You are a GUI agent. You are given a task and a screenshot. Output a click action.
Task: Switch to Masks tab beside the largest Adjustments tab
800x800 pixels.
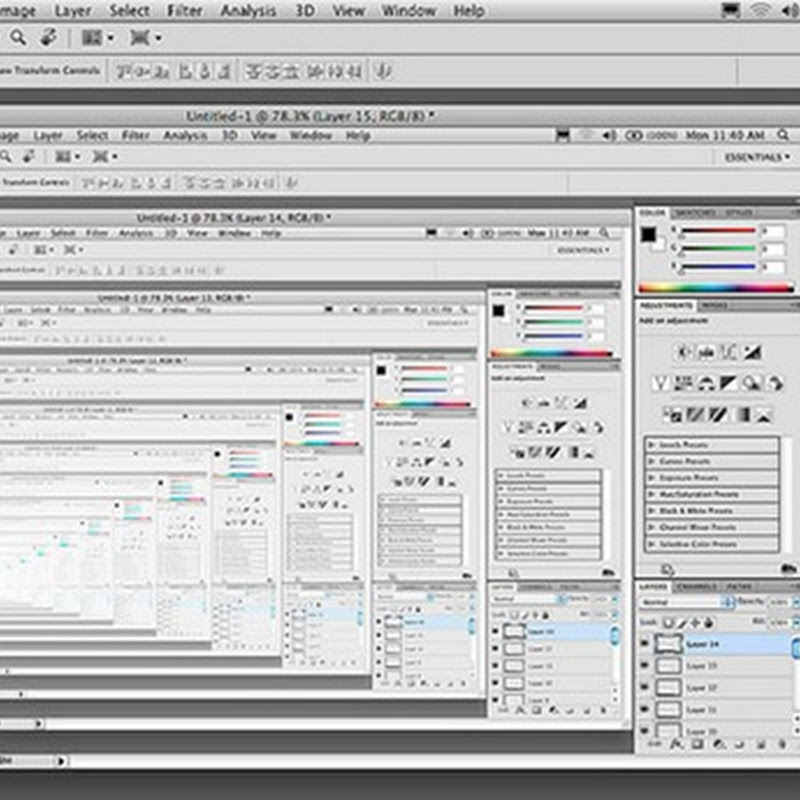[715, 306]
